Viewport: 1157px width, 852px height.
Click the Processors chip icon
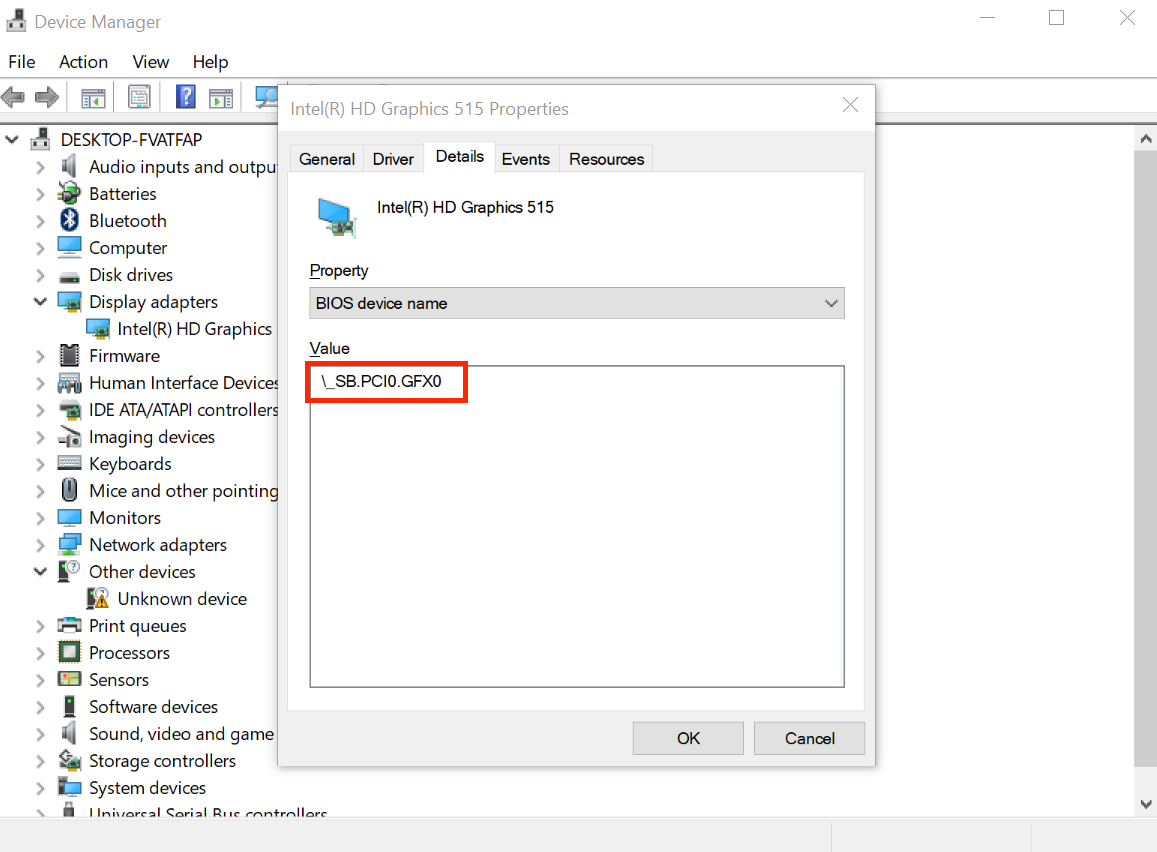point(69,653)
